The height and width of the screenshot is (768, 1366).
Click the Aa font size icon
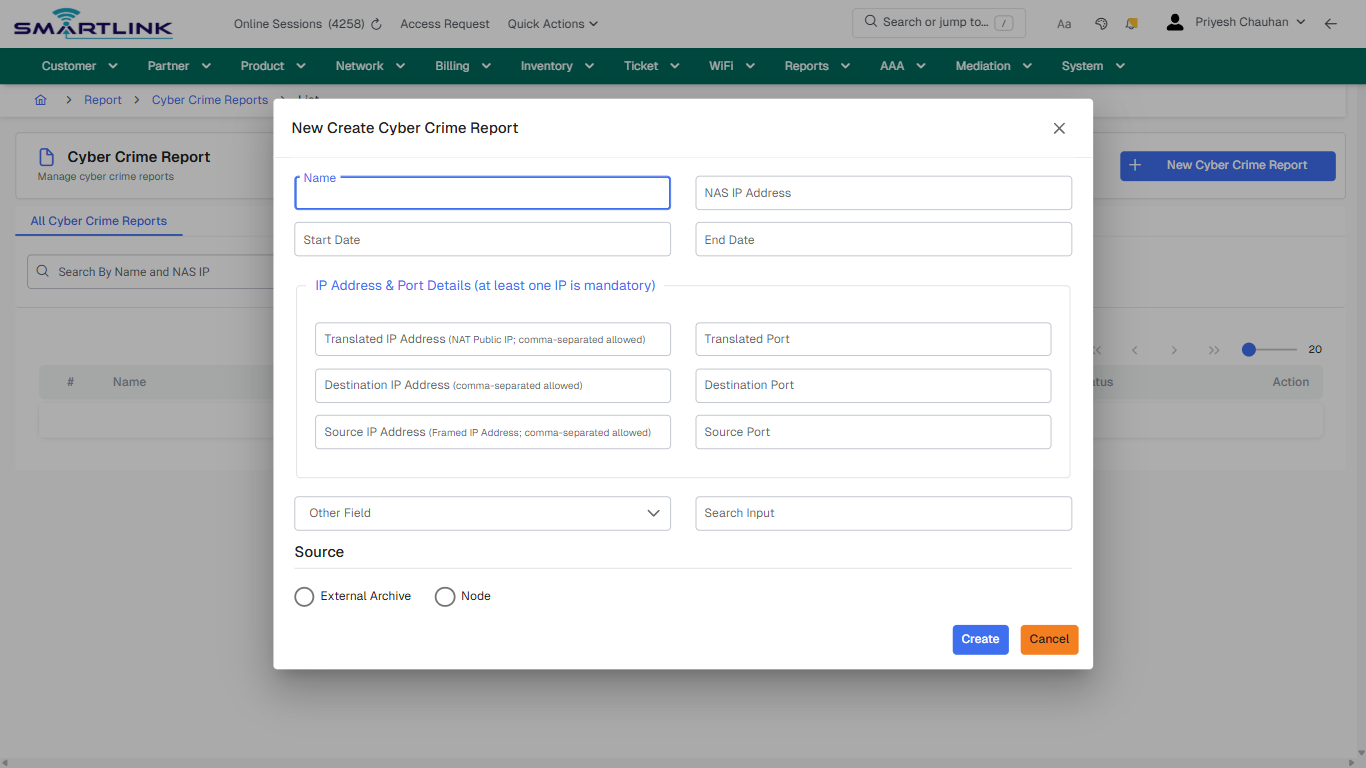[1064, 23]
